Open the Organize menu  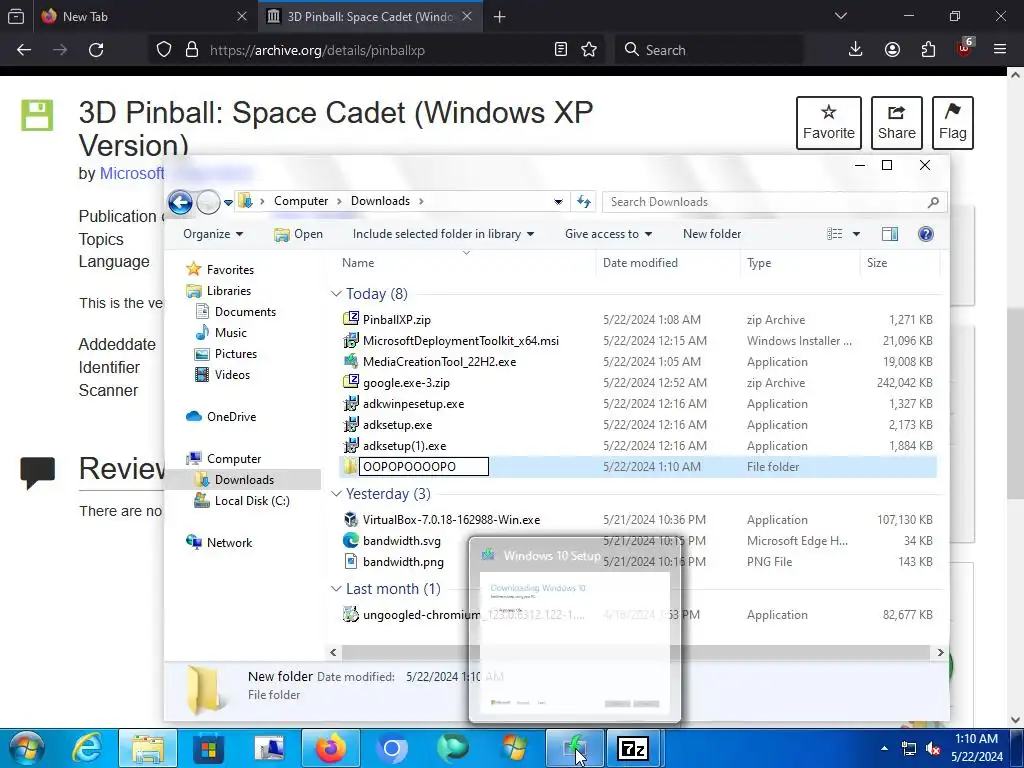tap(213, 234)
